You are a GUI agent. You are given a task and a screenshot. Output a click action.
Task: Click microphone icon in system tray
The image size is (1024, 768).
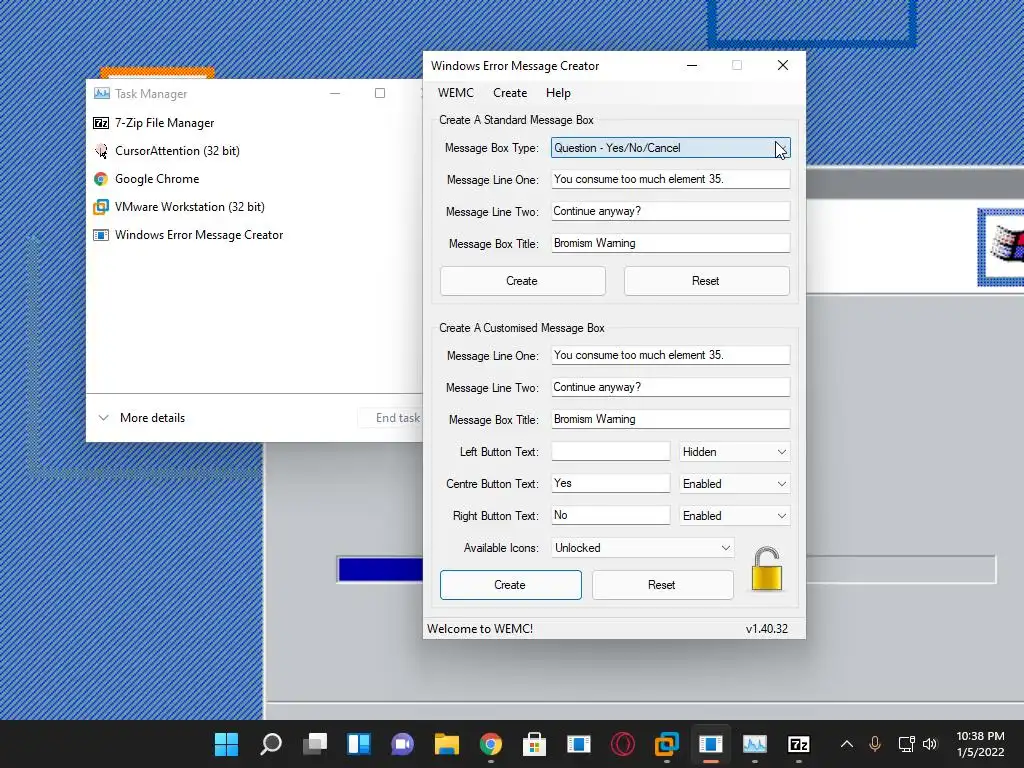pos(875,744)
